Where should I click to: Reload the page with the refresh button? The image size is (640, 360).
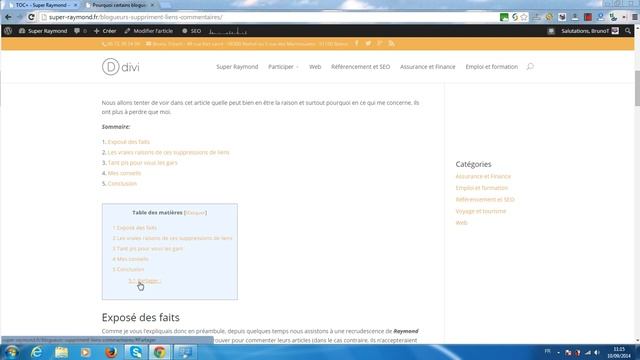pos(31,17)
